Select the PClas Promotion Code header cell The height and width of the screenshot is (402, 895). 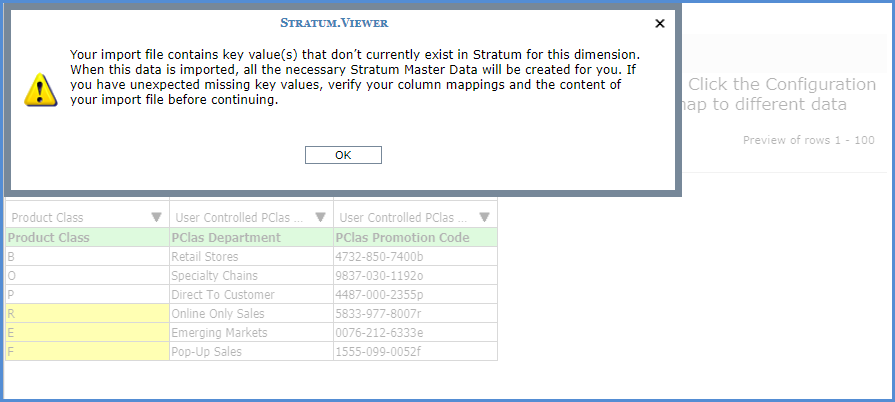click(415, 238)
